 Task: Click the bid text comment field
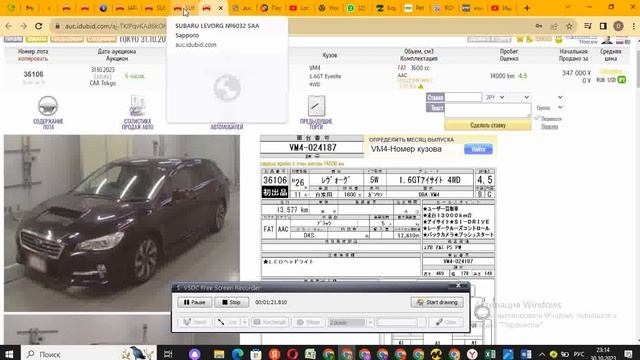(x=488, y=110)
